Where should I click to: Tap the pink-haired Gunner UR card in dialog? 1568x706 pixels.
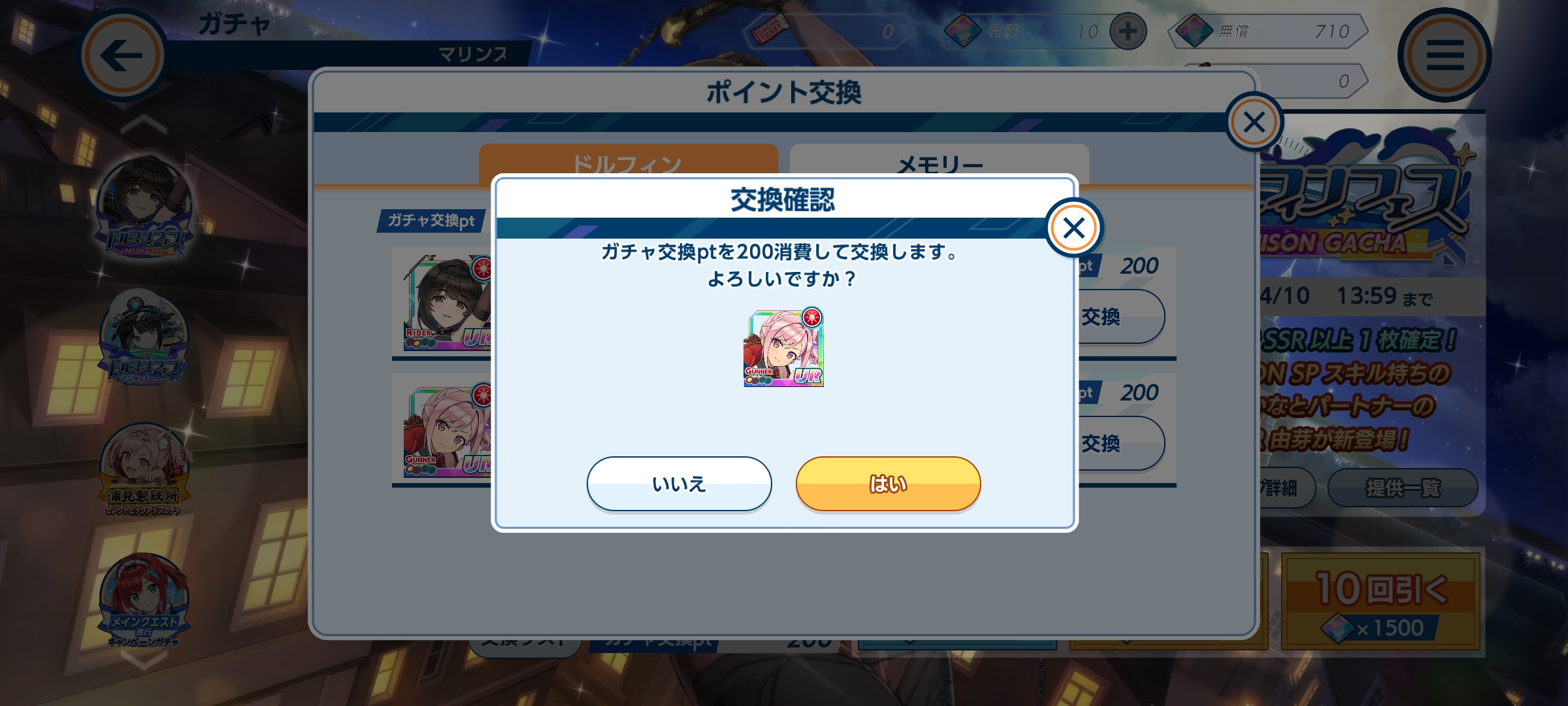pyautogui.click(x=783, y=348)
